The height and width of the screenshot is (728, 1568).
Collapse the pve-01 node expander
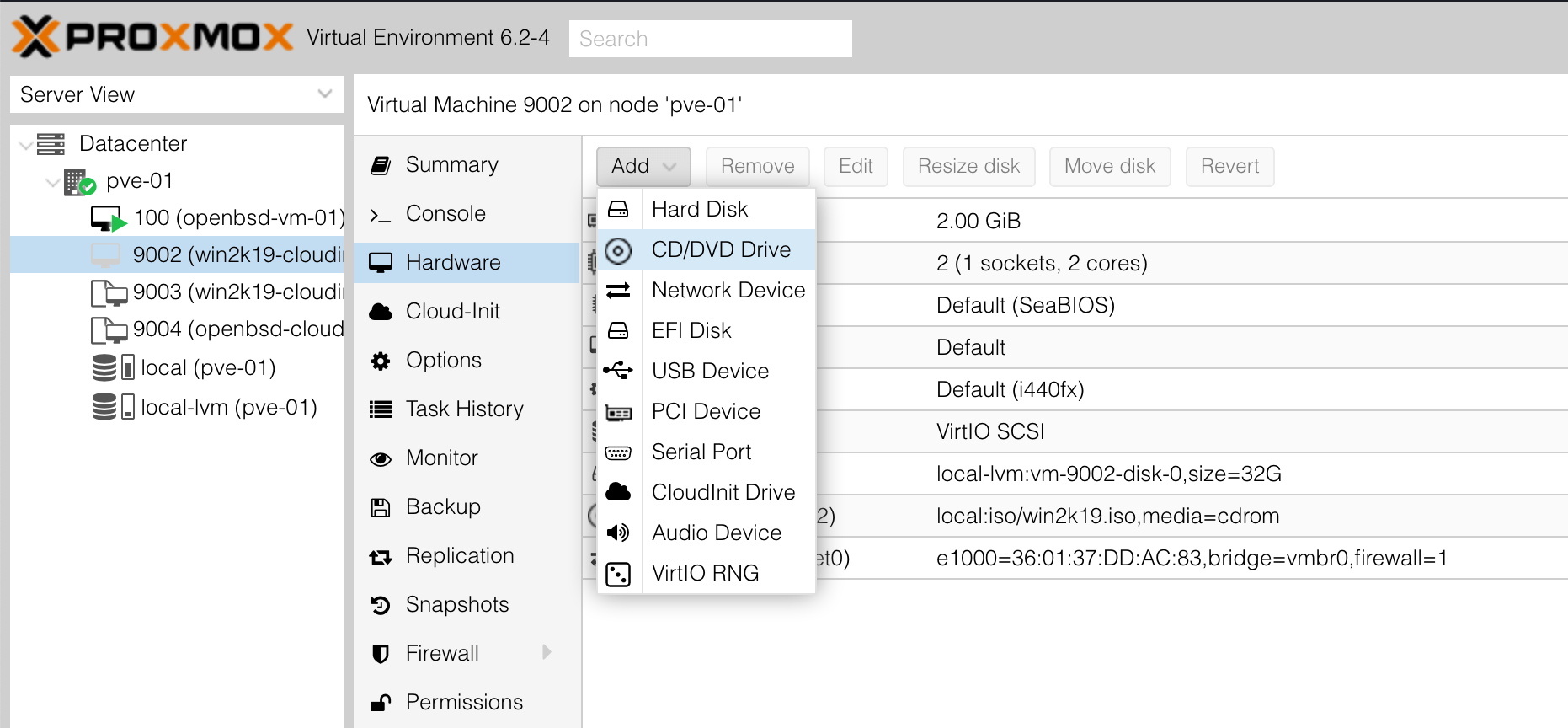click(x=52, y=181)
